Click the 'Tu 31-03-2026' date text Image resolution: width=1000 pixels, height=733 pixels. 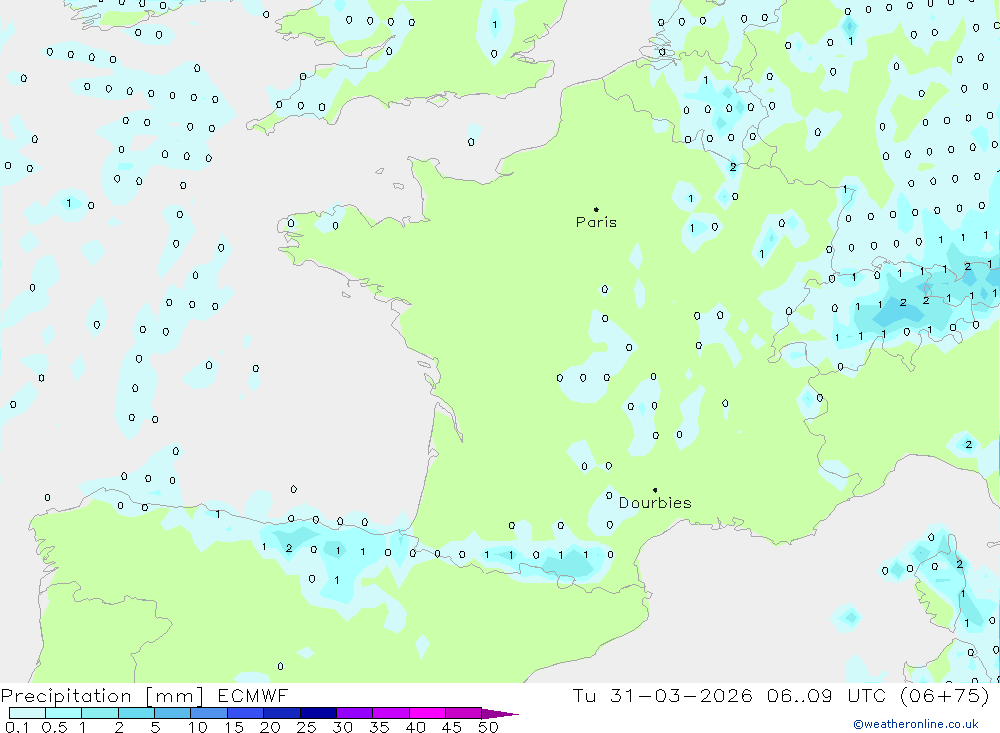(662, 695)
